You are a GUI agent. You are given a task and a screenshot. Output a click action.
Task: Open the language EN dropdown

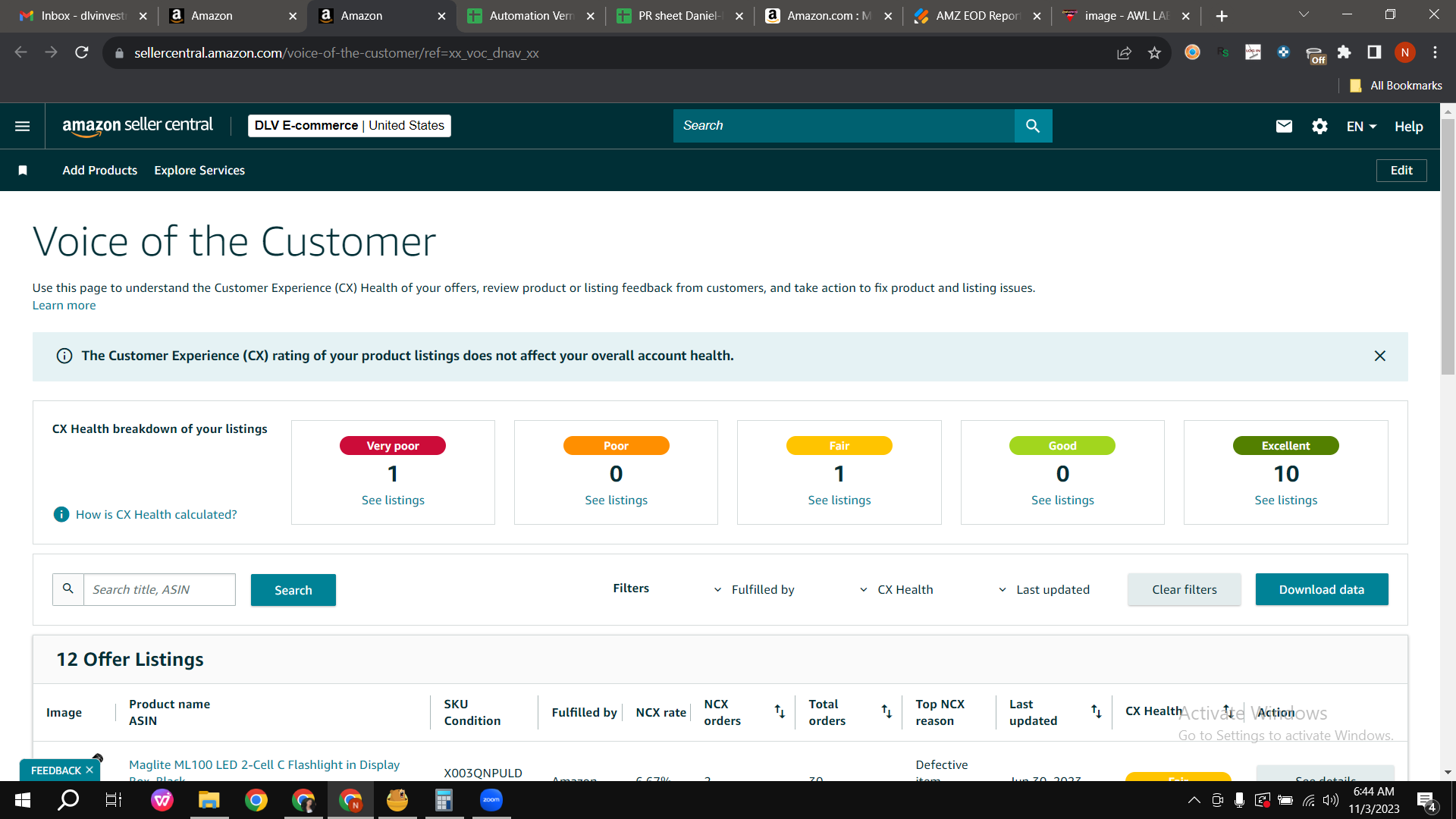[1361, 127]
